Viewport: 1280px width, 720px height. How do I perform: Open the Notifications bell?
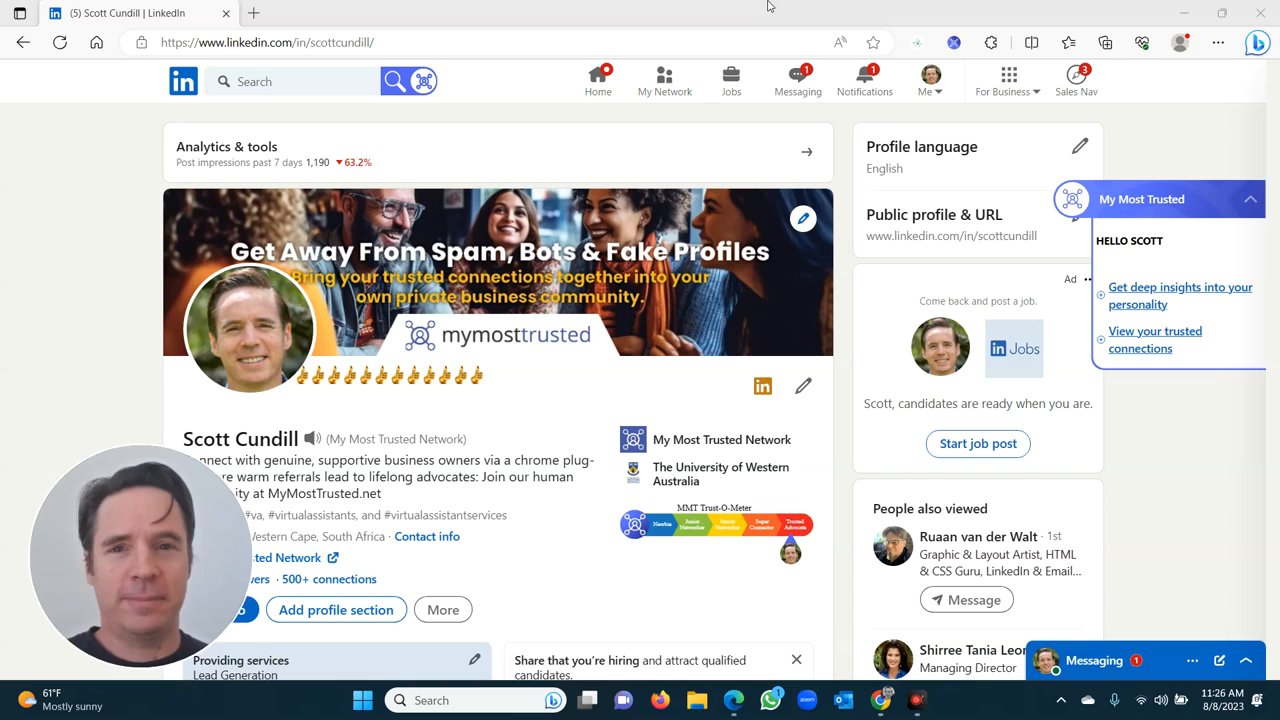(865, 81)
